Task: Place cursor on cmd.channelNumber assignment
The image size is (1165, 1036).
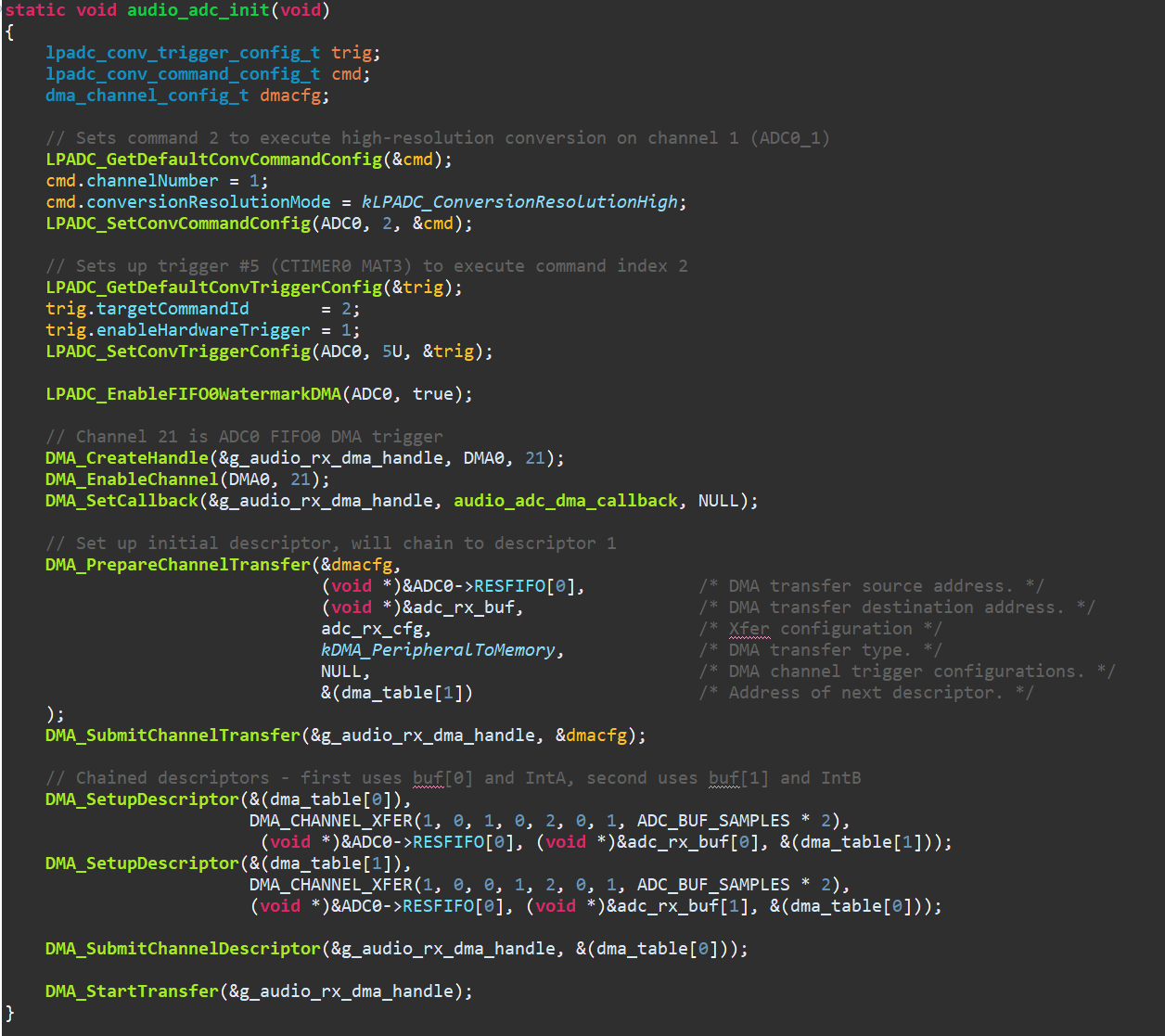Action: coord(157,181)
